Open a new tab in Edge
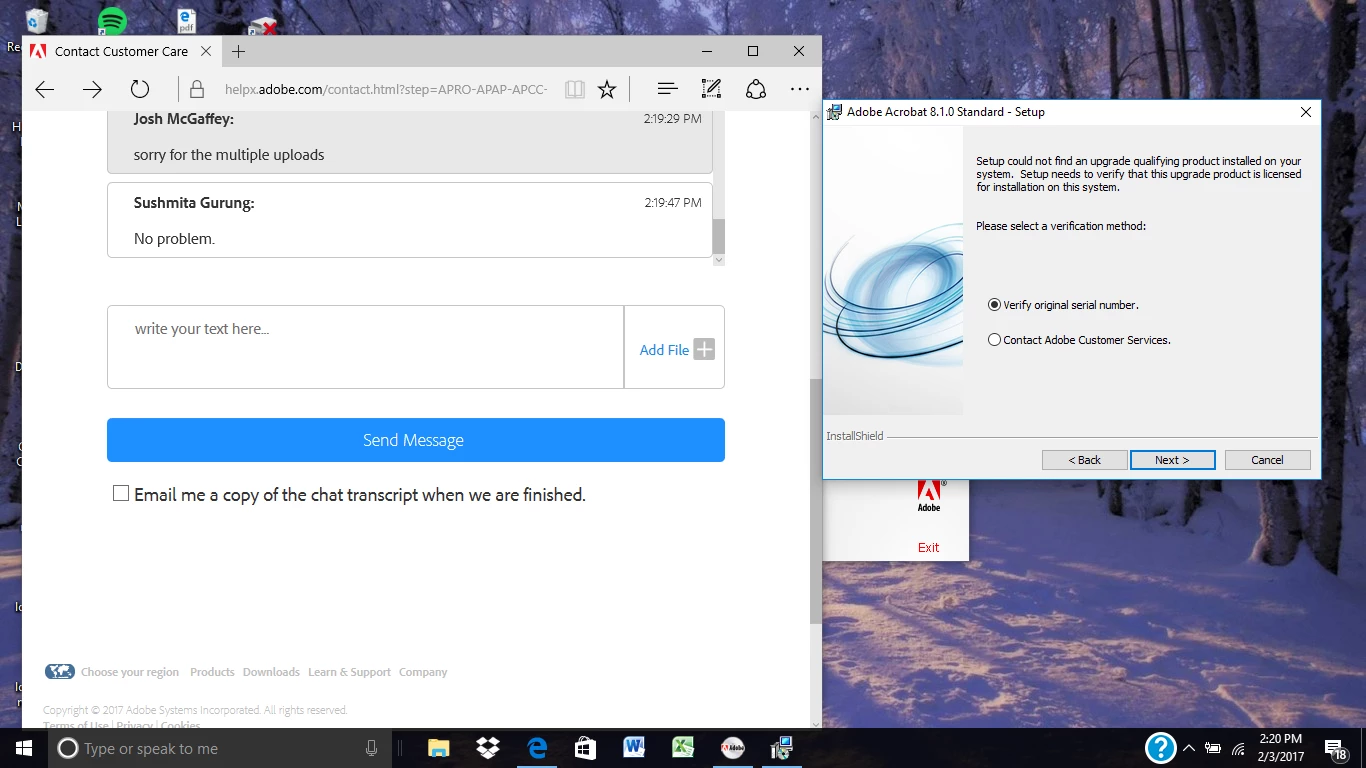This screenshot has width=1366, height=768. pyautogui.click(x=238, y=51)
